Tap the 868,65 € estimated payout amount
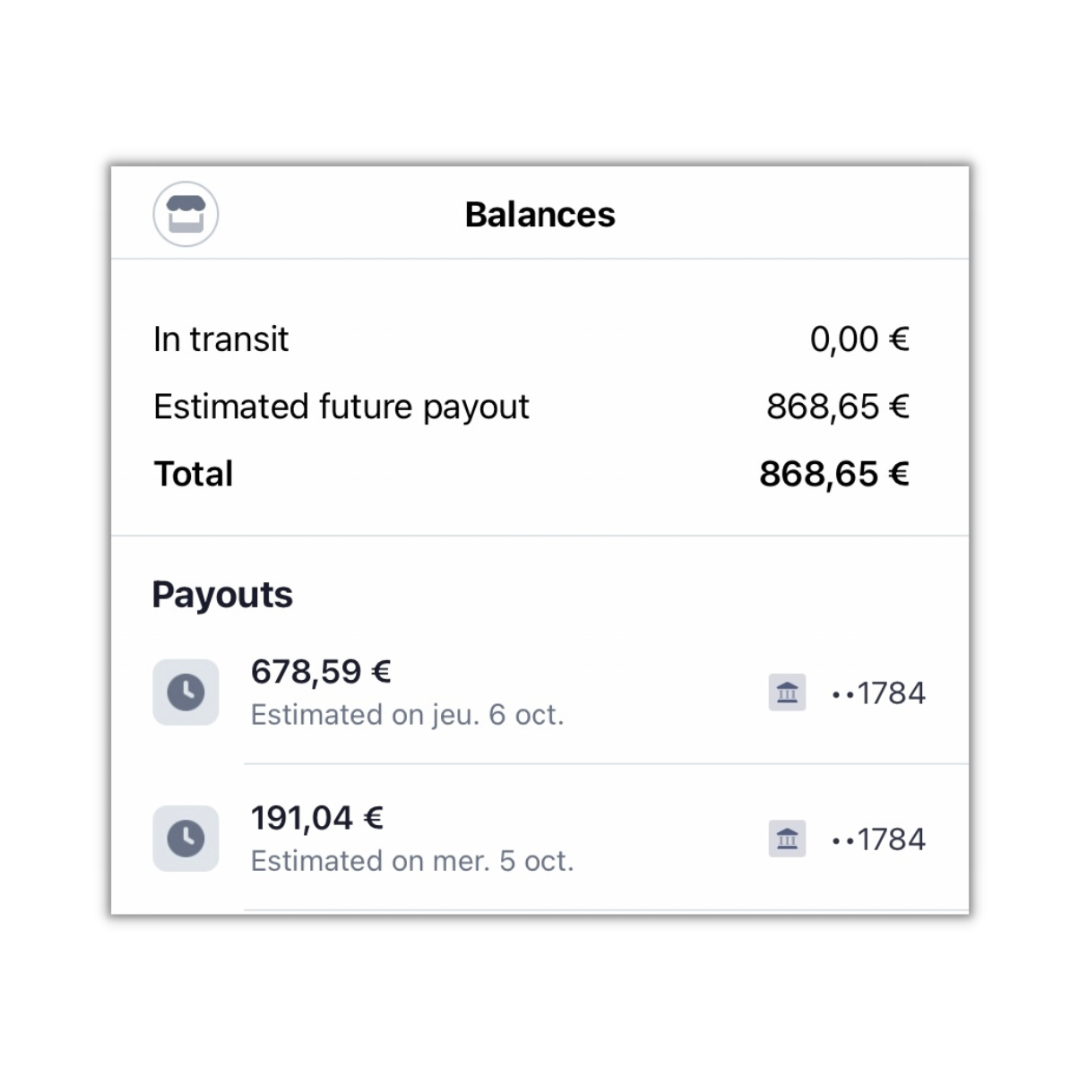 (x=838, y=406)
